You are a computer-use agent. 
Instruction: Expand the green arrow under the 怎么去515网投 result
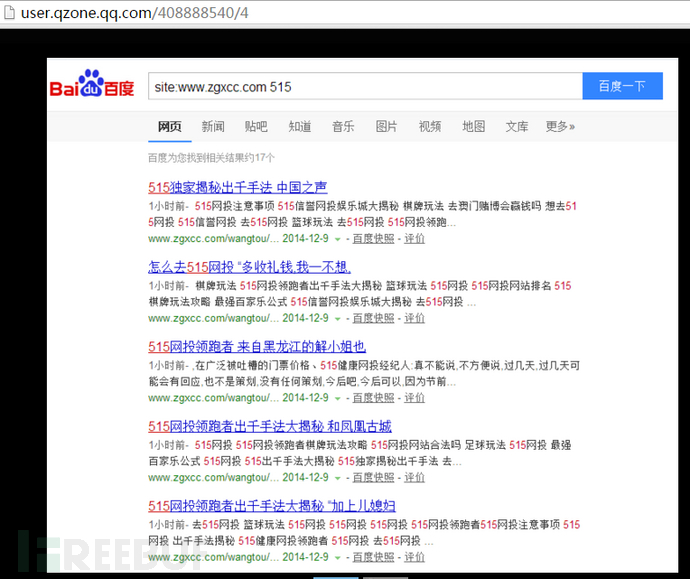coord(338,319)
